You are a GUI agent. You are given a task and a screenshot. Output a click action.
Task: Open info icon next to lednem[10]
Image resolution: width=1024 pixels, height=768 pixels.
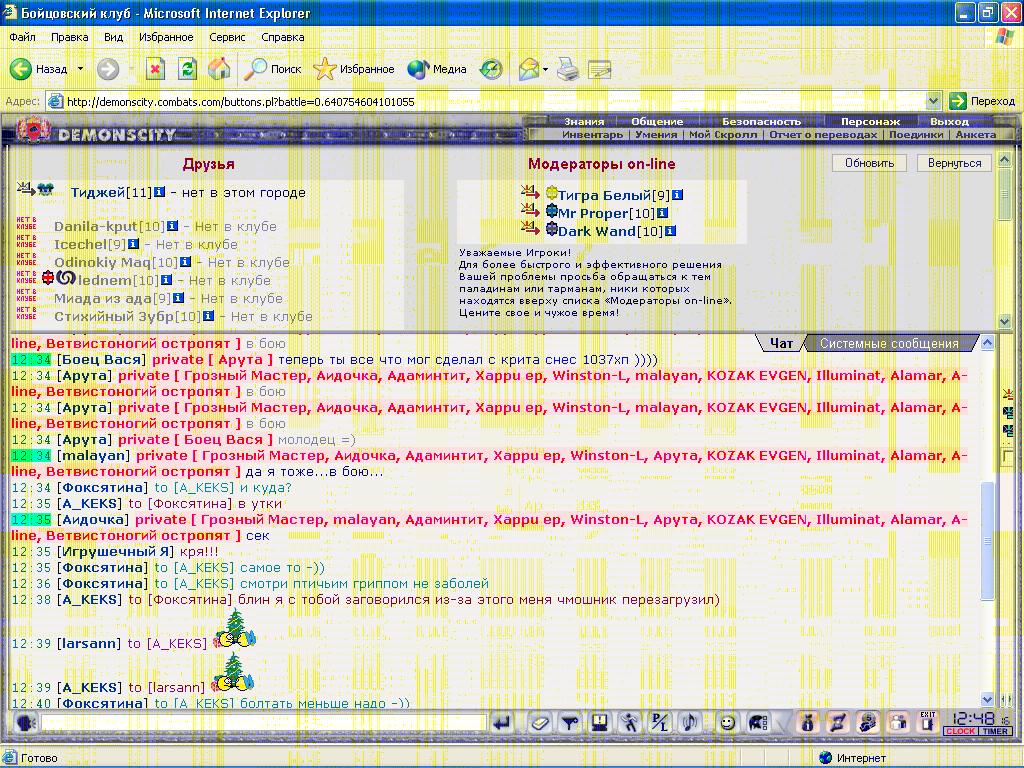(166, 280)
